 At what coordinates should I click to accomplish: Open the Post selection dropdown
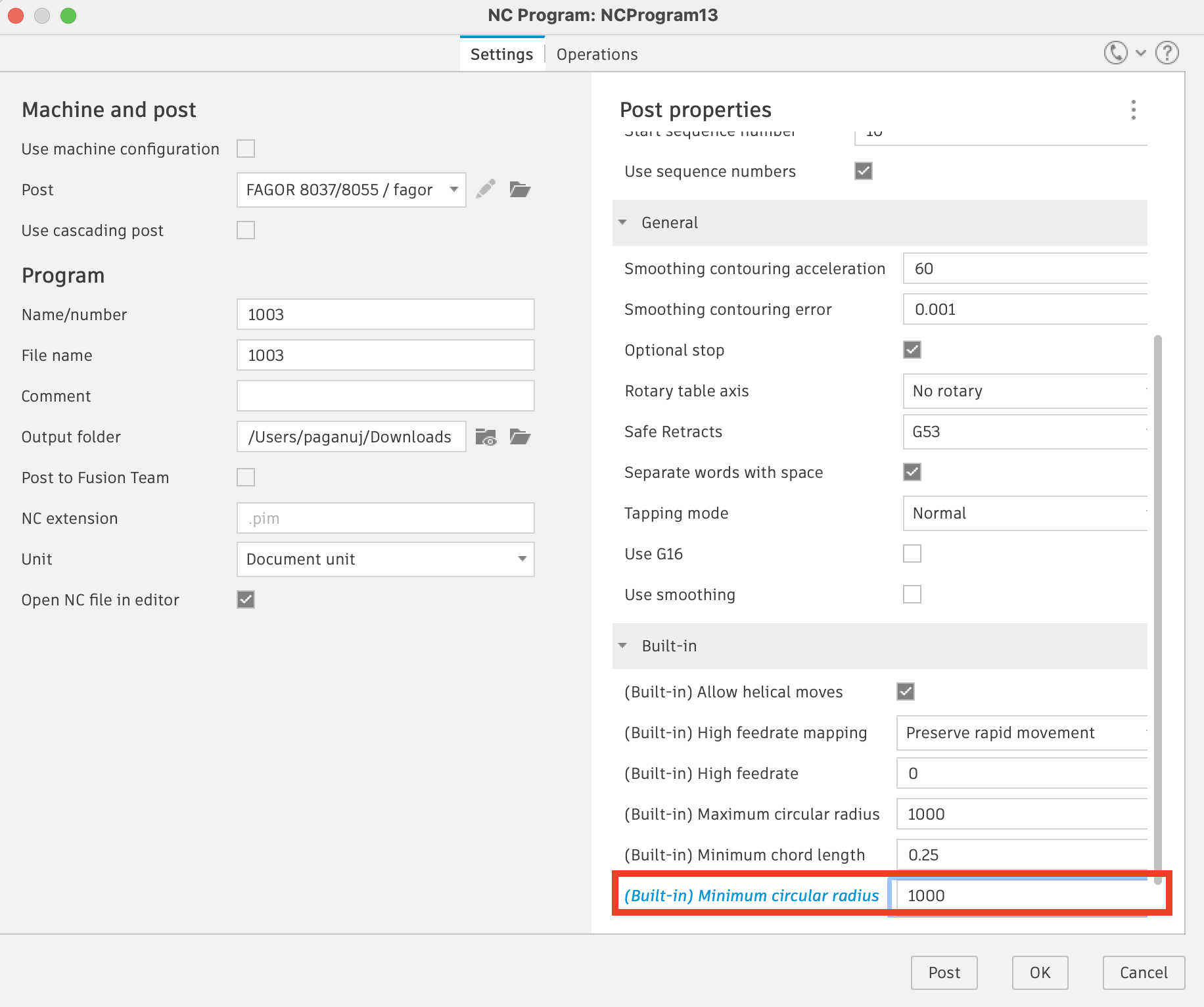coord(453,189)
